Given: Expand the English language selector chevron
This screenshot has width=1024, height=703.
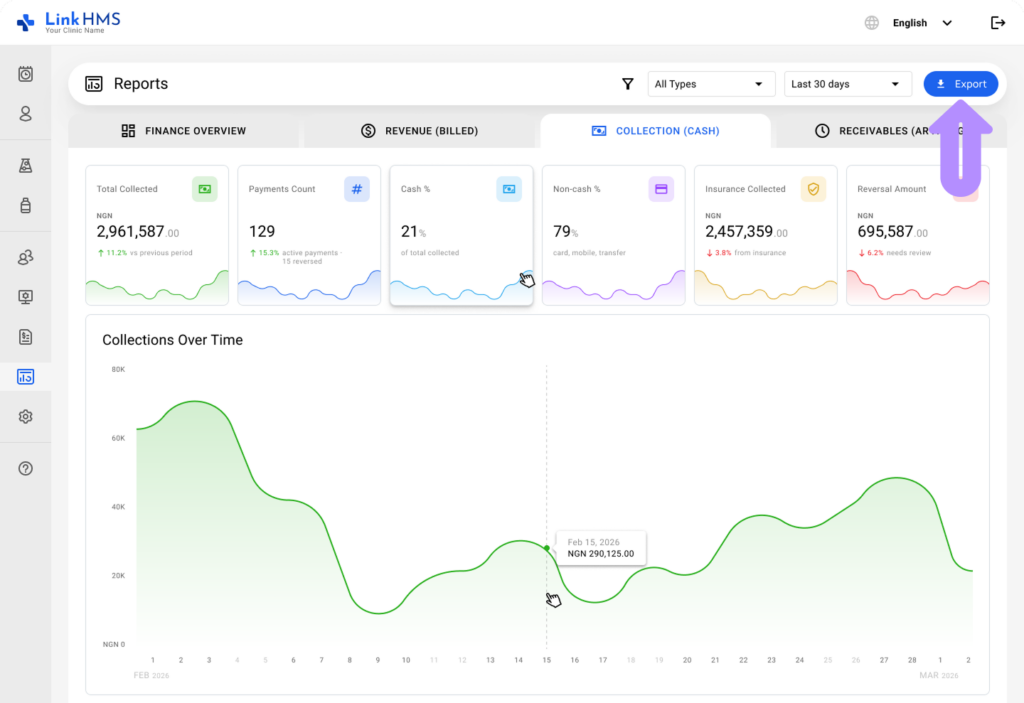Looking at the screenshot, I should [x=947, y=23].
